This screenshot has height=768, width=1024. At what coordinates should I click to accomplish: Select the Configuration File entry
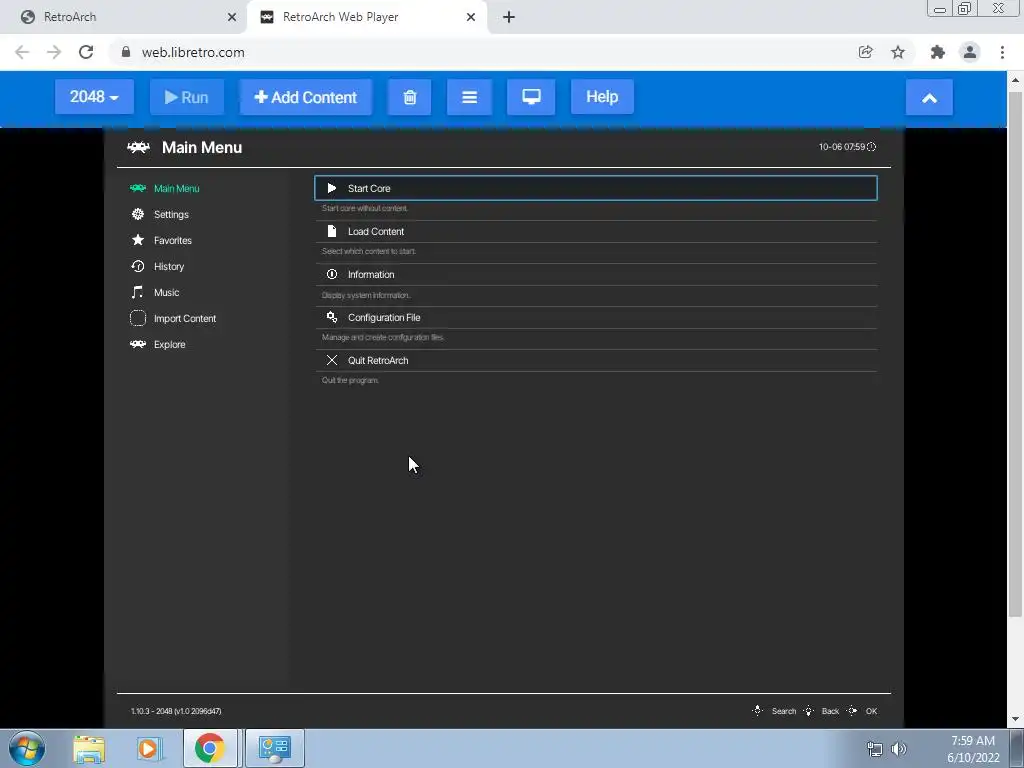tap(596, 317)
